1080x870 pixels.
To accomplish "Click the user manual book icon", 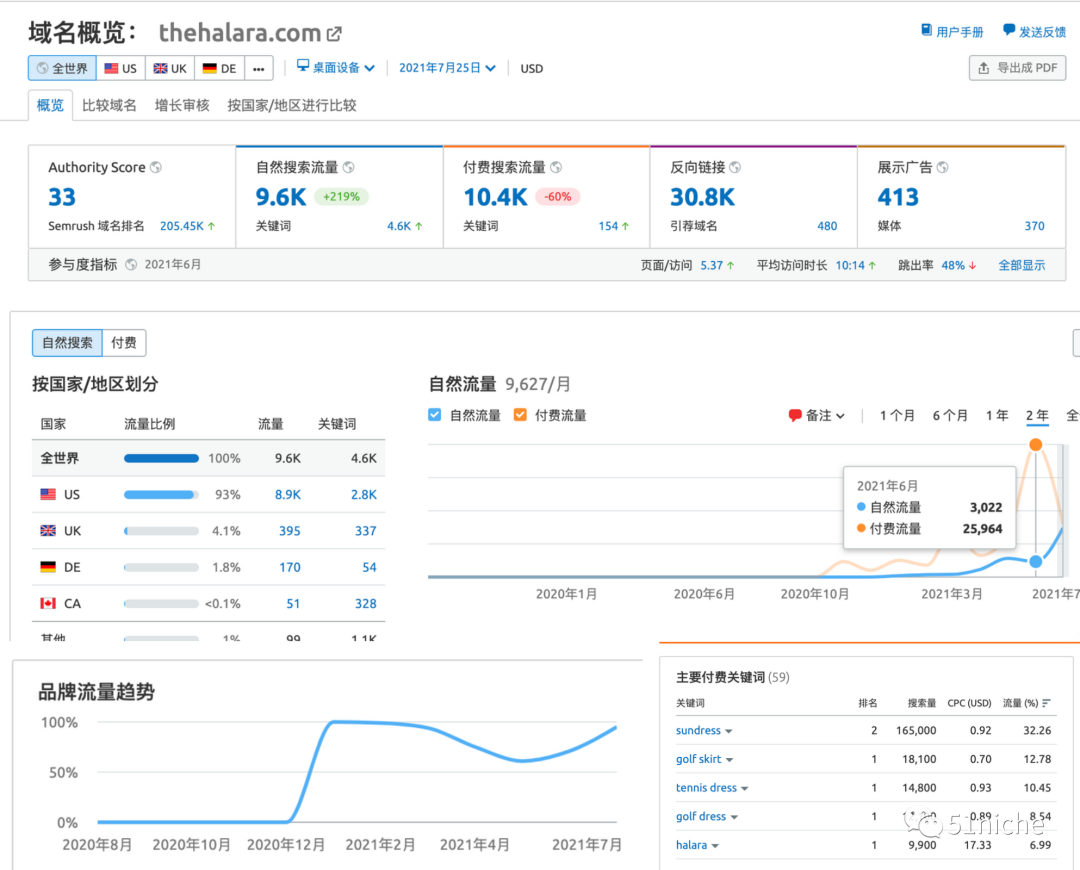I will pos(926,30).
